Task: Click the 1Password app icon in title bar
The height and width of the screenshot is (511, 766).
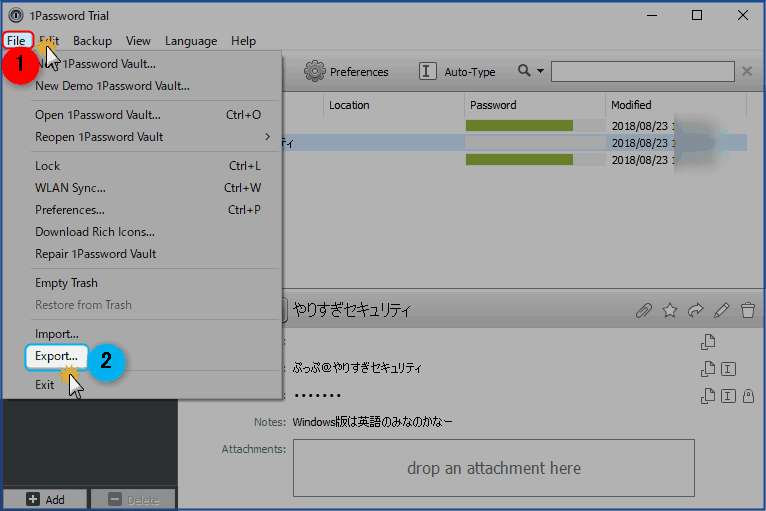Action: pyautogui.click(x=16, y=16)
